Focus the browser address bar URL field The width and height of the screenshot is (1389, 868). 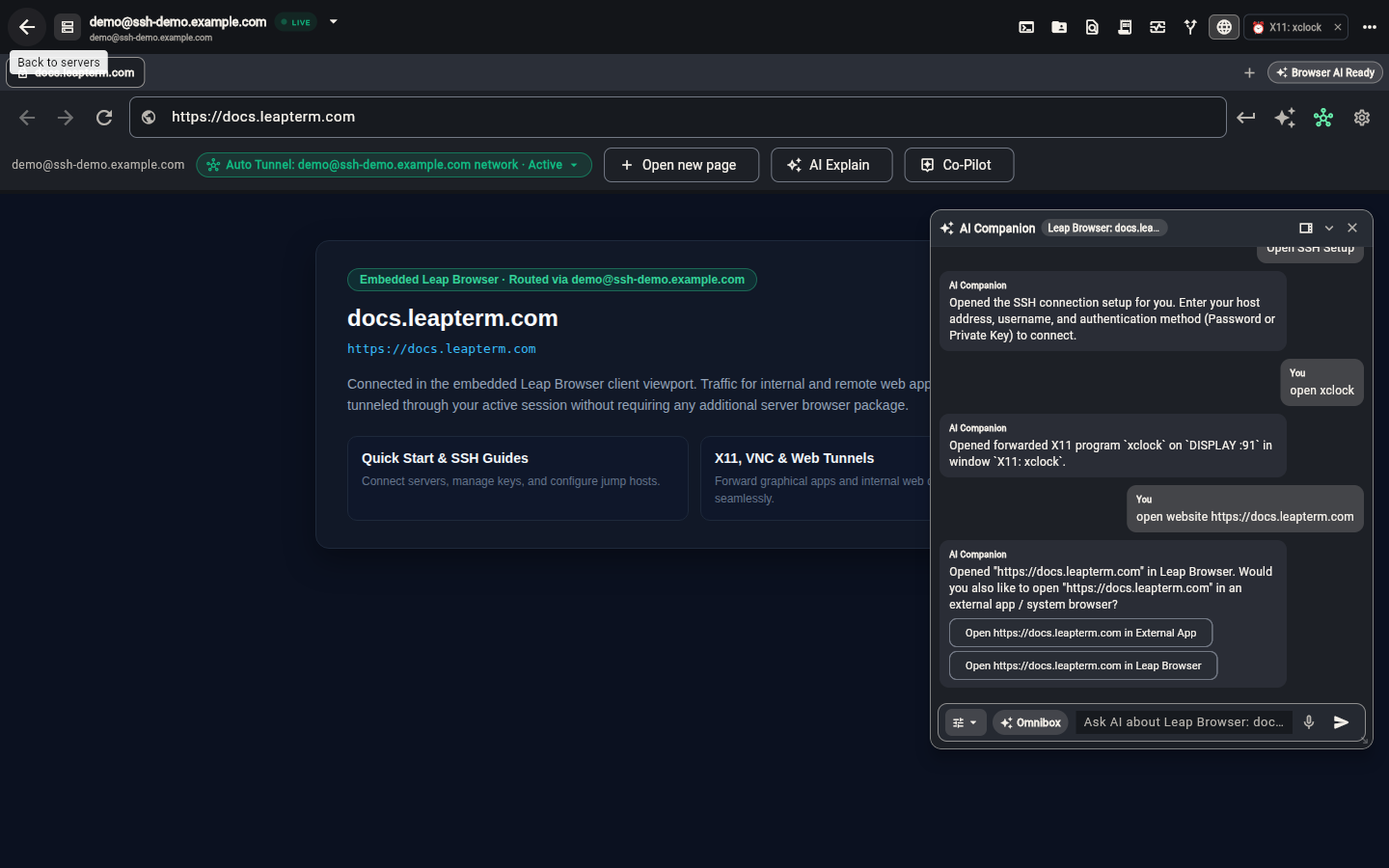click(678, 117)
